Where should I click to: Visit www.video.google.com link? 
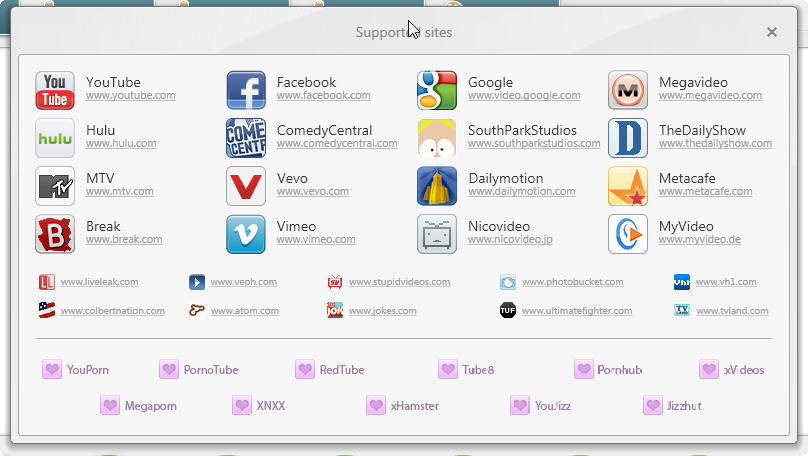(x=524, y=96)
